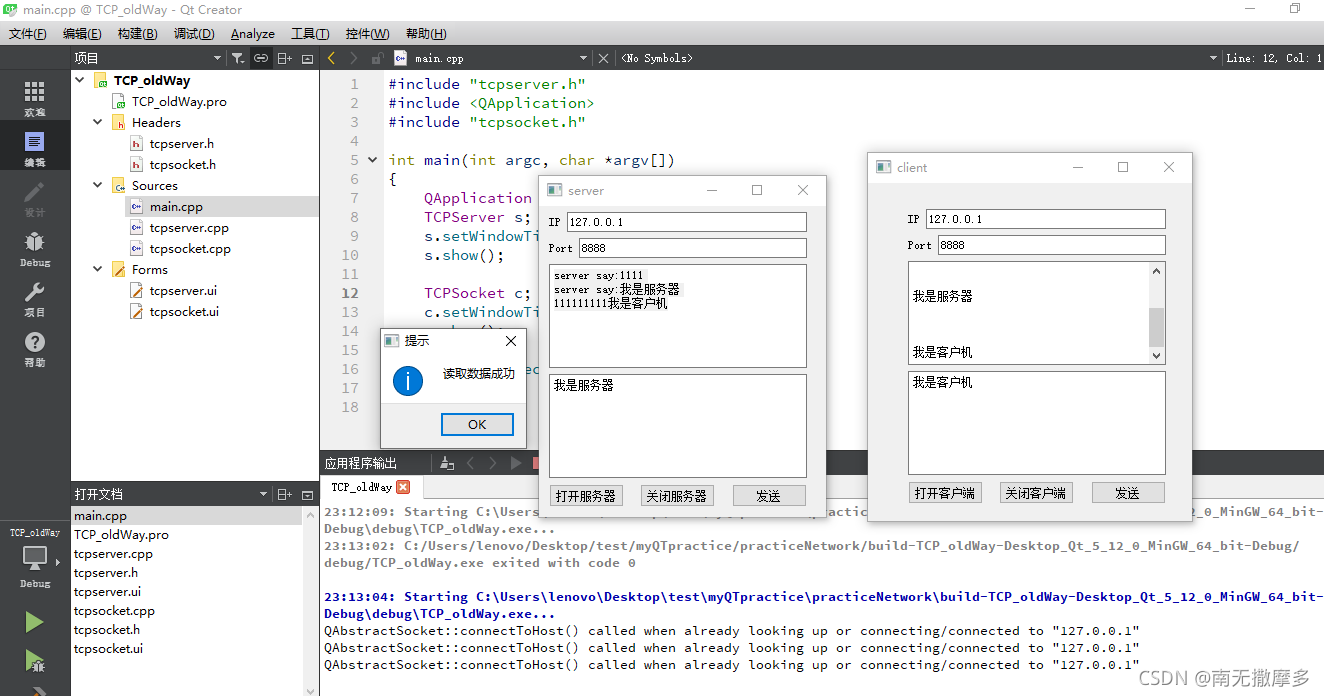The width and height of the screenshot is (1324, 696).
Task: Click the client message log scrollbar thumb
Action: click(1157, 326)
